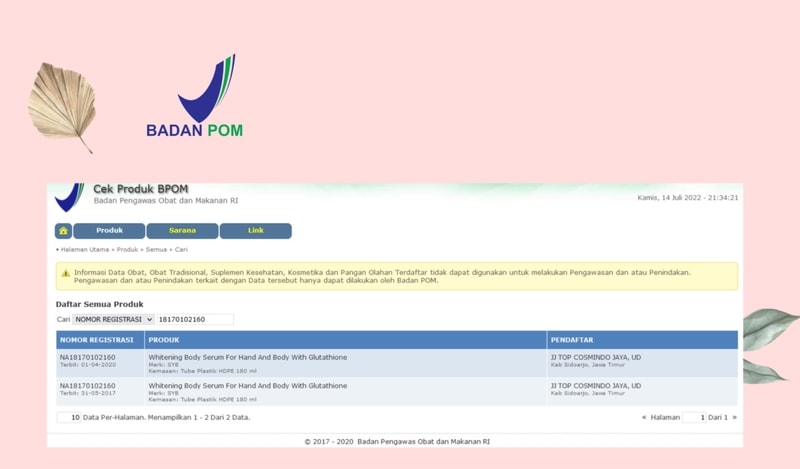Image resolution: width=800 pixels, height=469 pixels.
Task: Click the Produk breadcrumb link
Action: pos(128,250)
